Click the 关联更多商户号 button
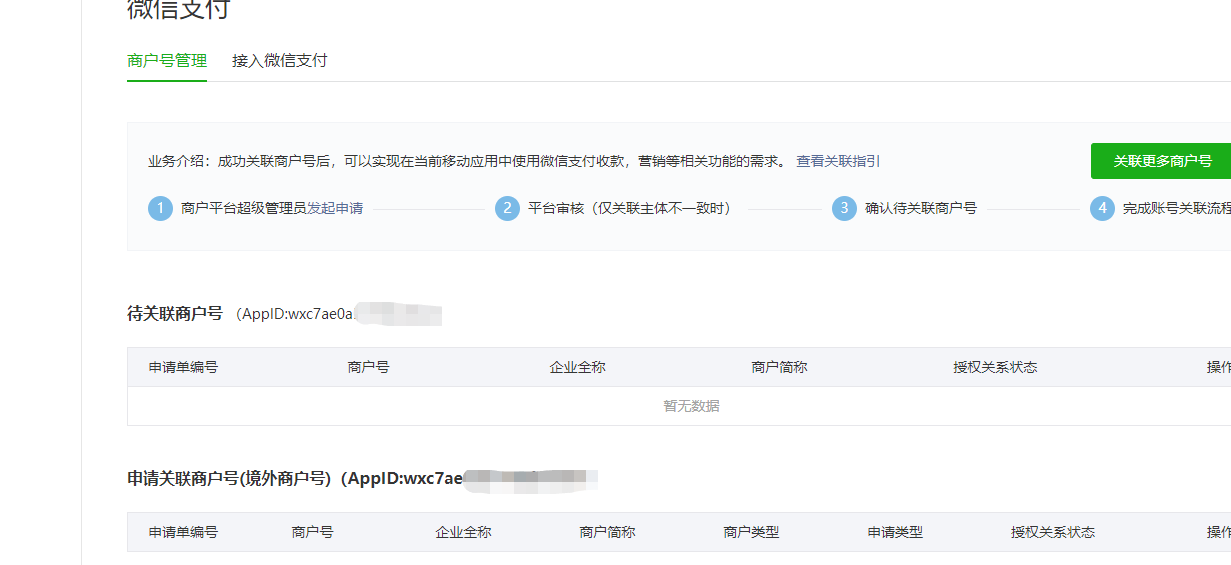 [x=1161, y=161]
